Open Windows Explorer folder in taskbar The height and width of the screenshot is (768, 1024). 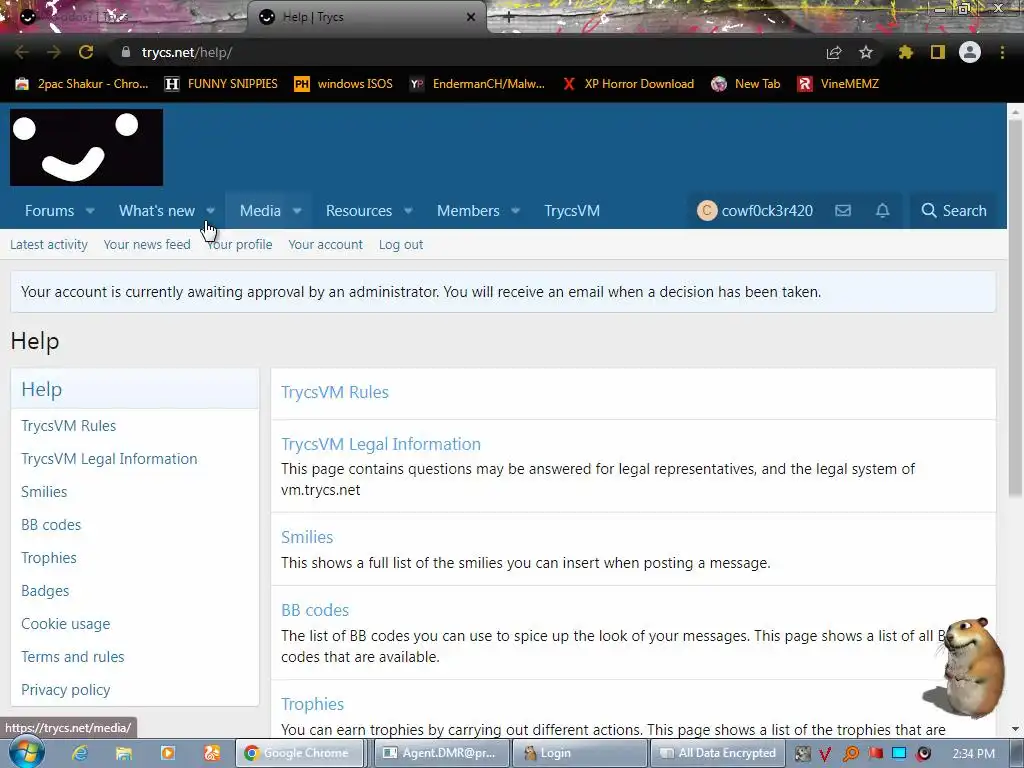[124, 753]
